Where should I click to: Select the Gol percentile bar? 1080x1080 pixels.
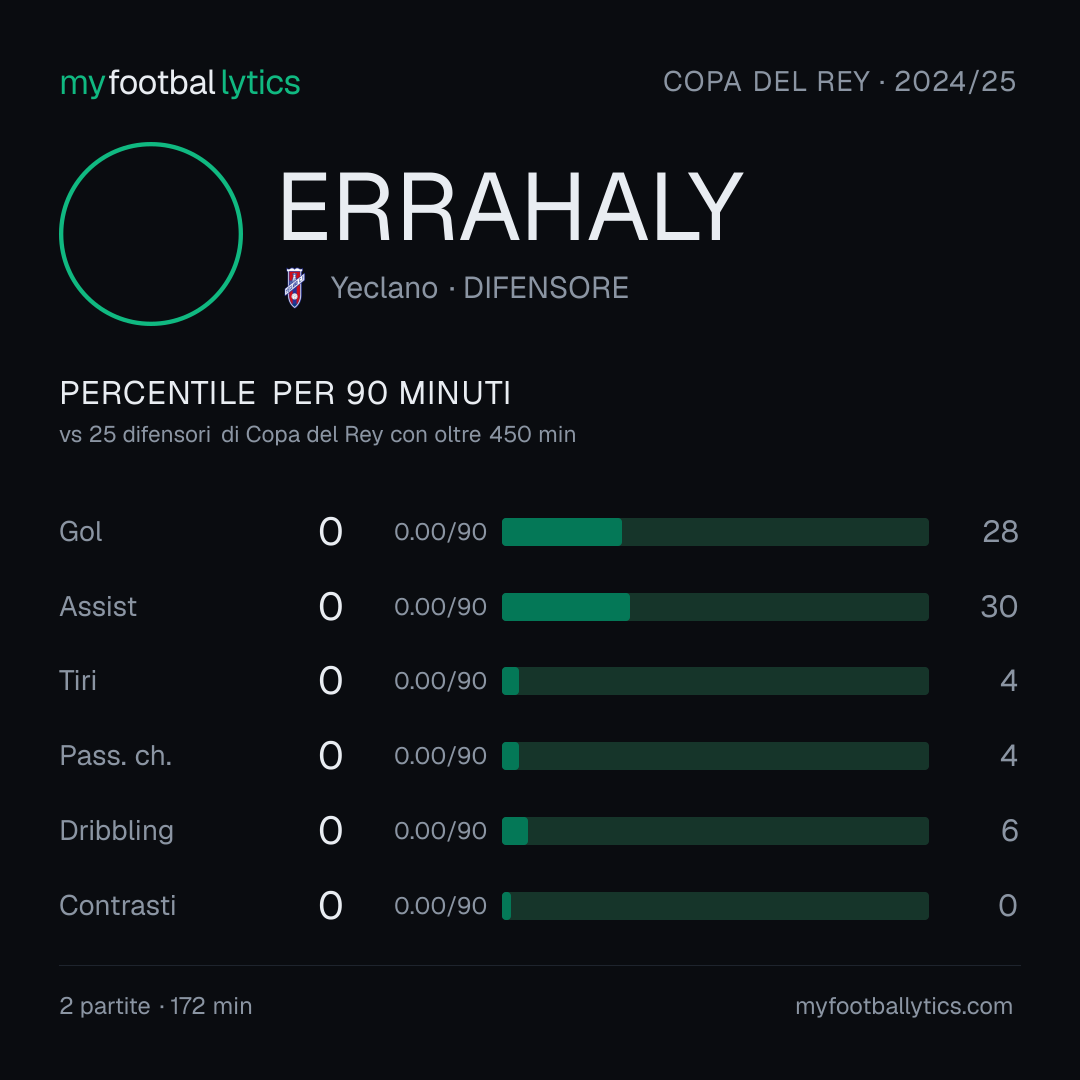click(715, 532)
